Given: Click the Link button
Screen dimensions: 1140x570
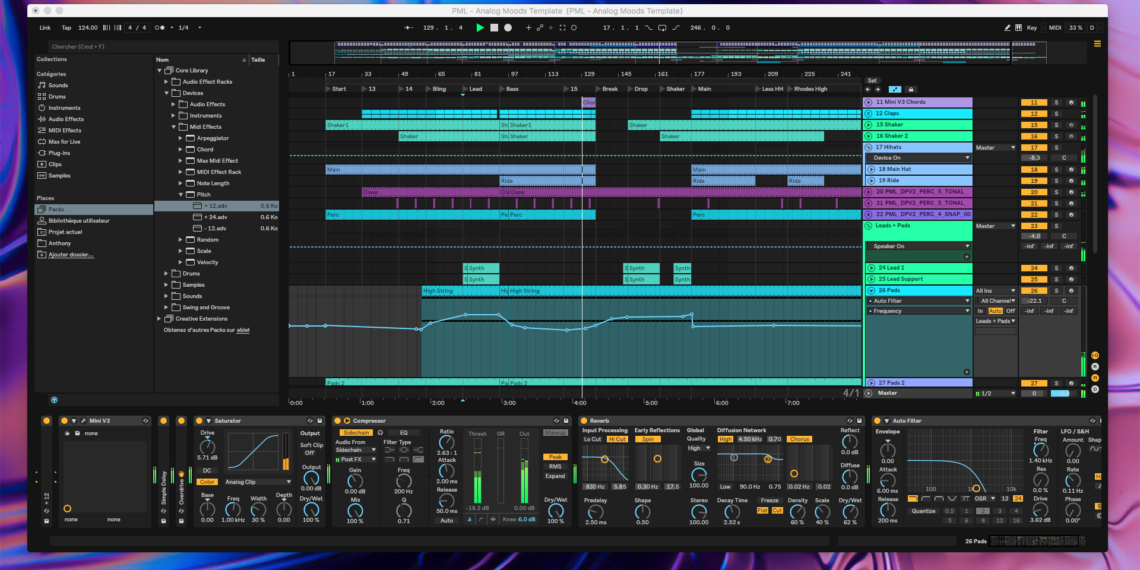Looking at the screenshot, I should click(x=45, y=28).
